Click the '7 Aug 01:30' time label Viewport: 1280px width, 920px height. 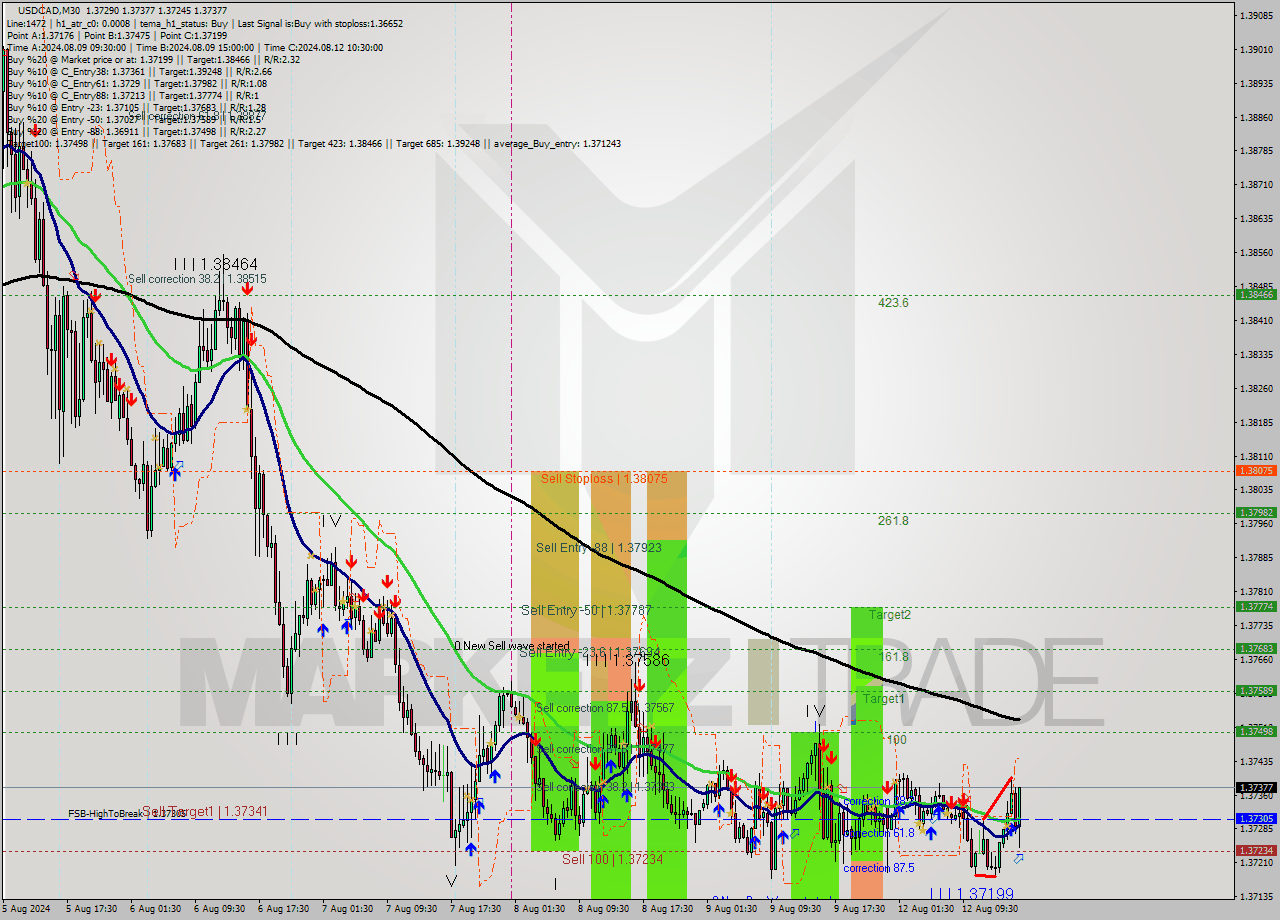click(346, 909)
